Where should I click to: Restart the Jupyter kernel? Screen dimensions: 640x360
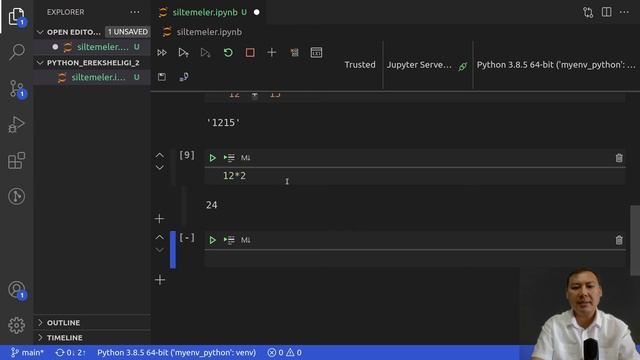tap(228, 53)
